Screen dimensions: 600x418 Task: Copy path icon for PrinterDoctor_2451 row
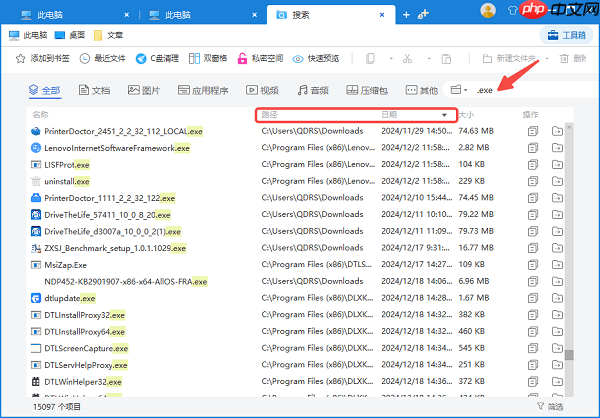533,131
